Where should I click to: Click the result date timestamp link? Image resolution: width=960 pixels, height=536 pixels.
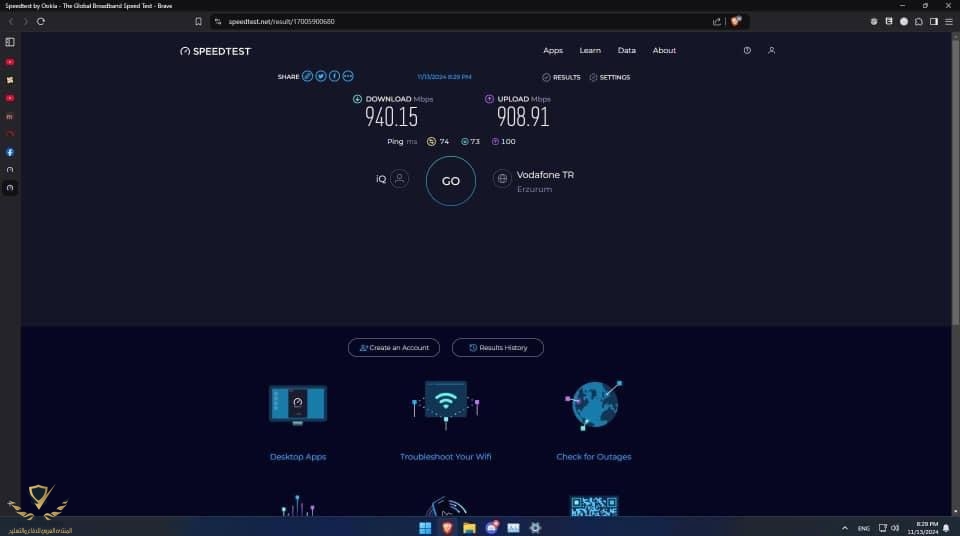(444, 77)
